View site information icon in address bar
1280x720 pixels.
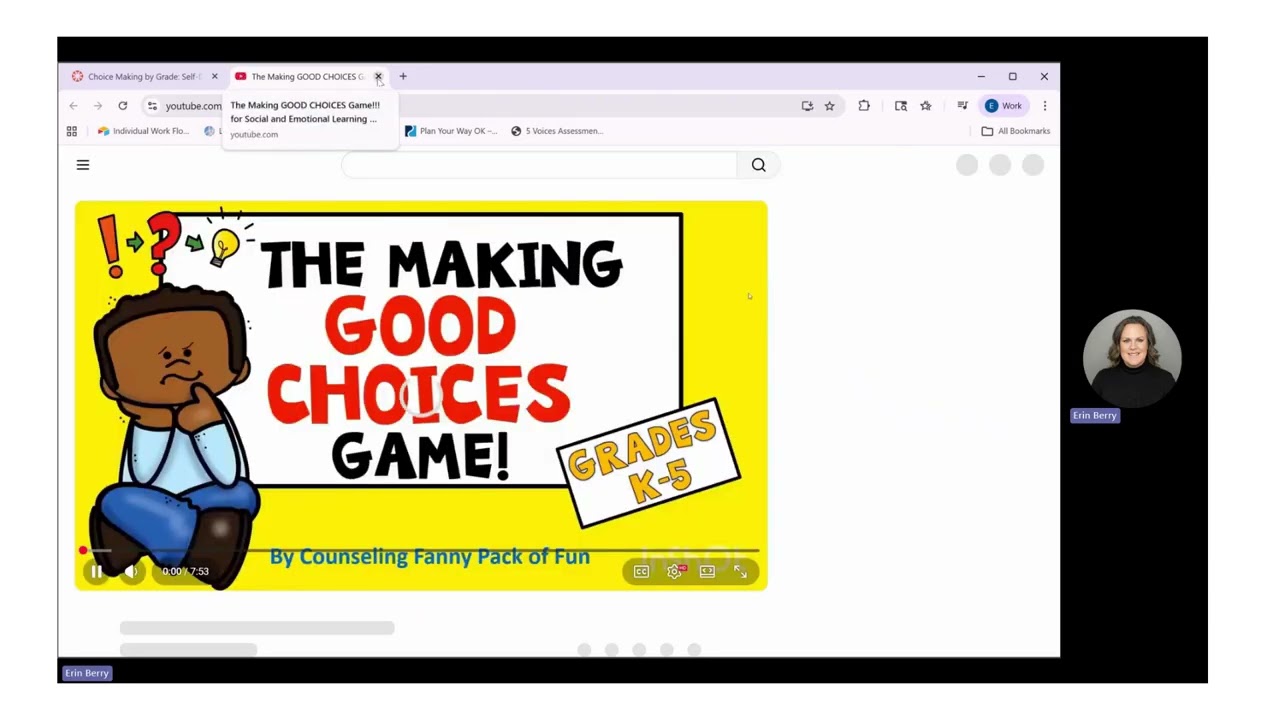click(x=152, y=106)
